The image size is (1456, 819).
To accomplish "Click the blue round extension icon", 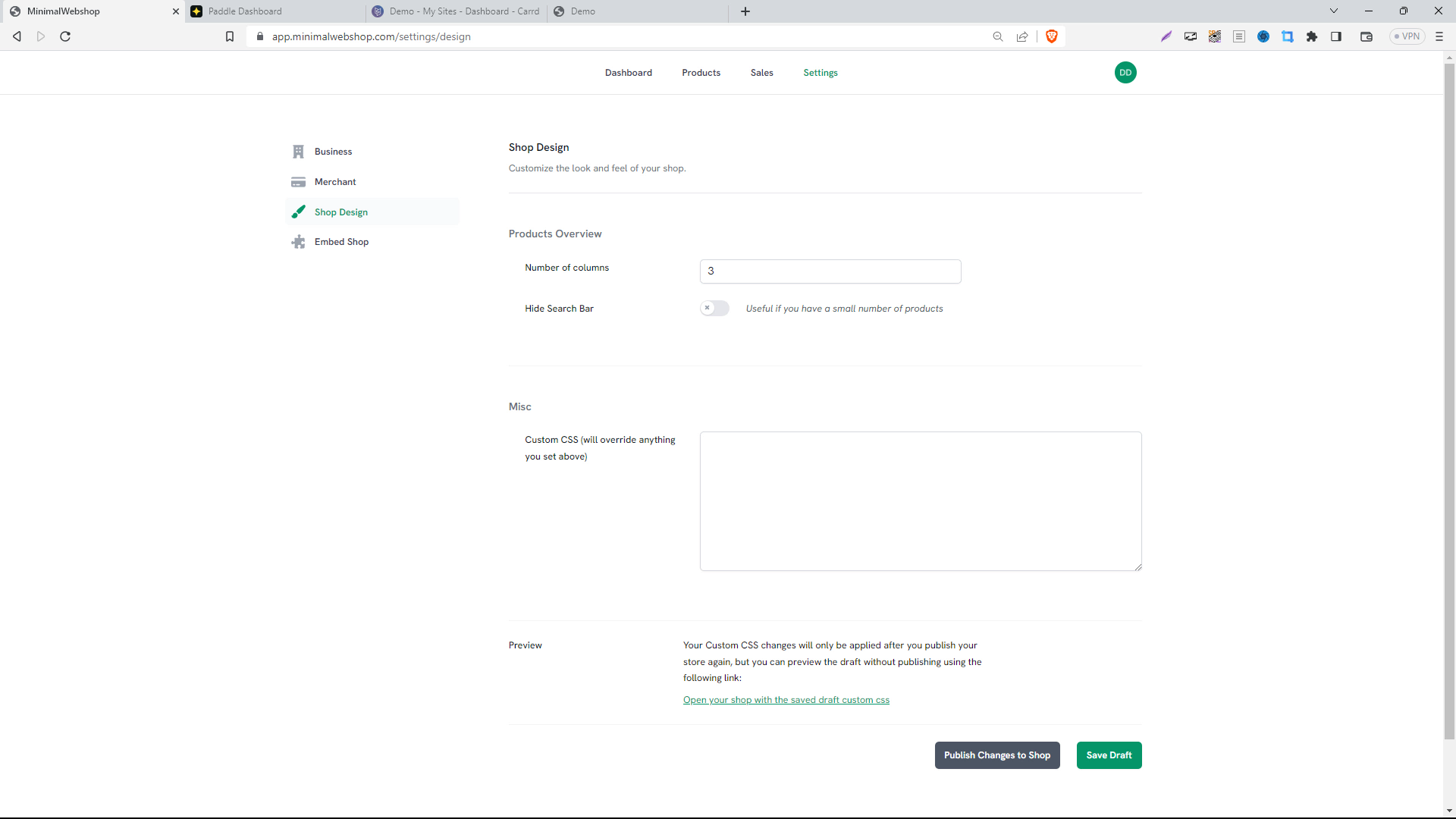I will click(x=1263, y=36).
